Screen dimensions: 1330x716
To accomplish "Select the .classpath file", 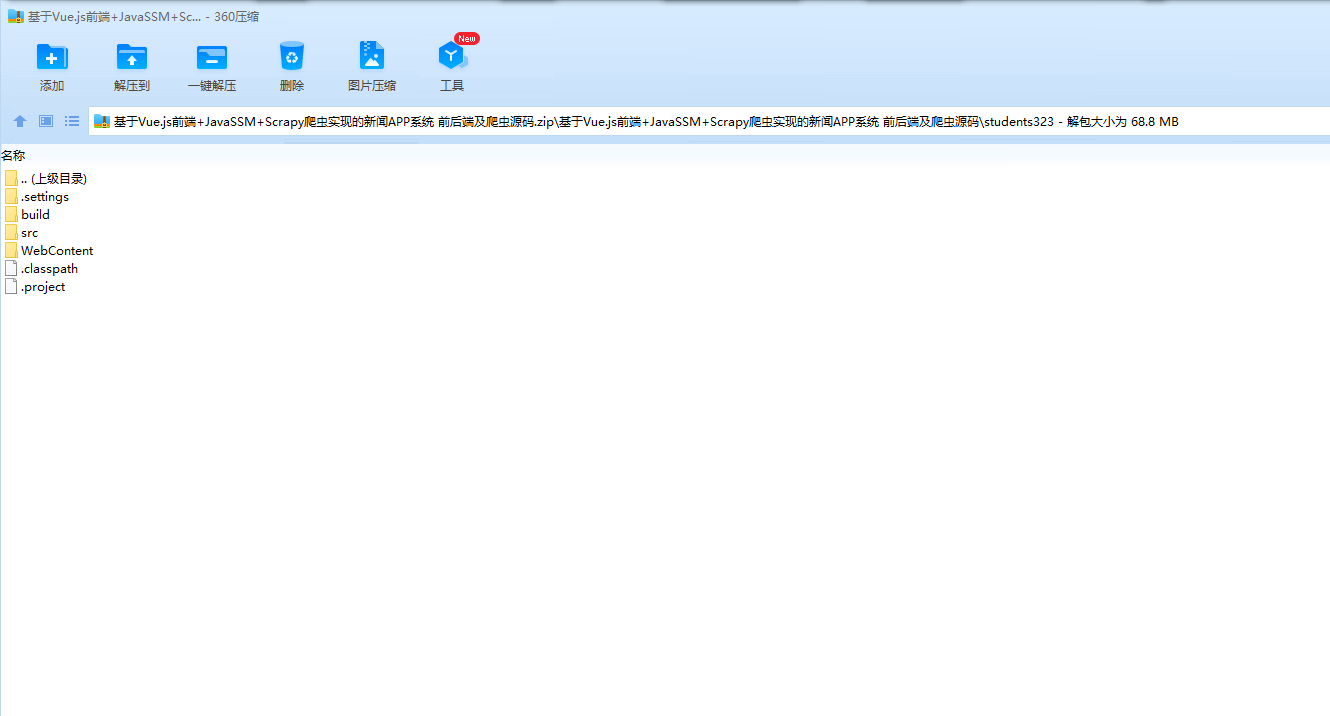I will pos(41,268).
